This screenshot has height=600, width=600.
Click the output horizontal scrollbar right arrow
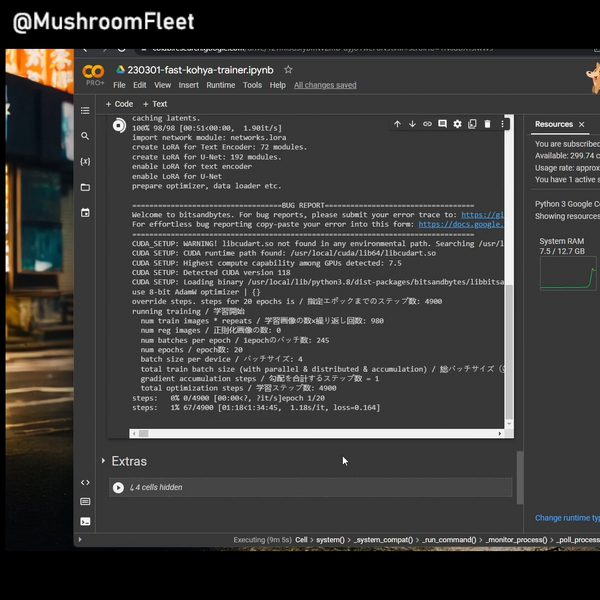[x=500, y=434]
